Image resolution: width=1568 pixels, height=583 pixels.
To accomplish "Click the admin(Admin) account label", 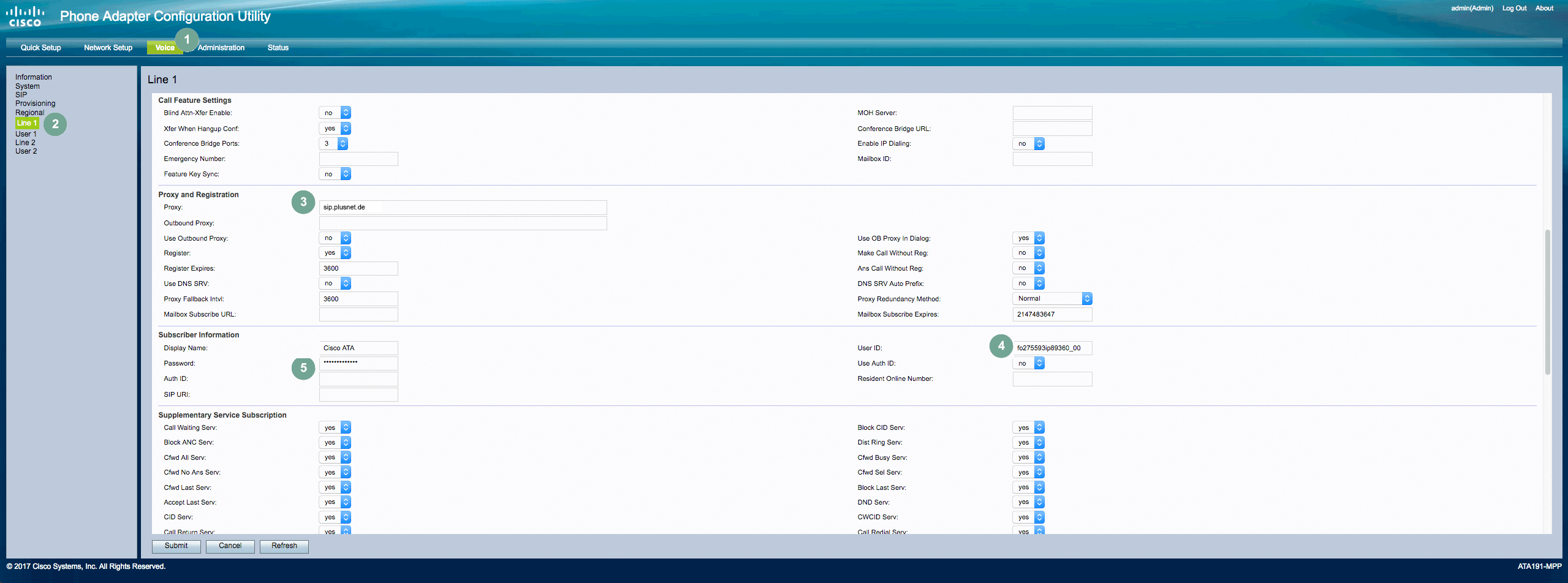I will [1472, 8].
